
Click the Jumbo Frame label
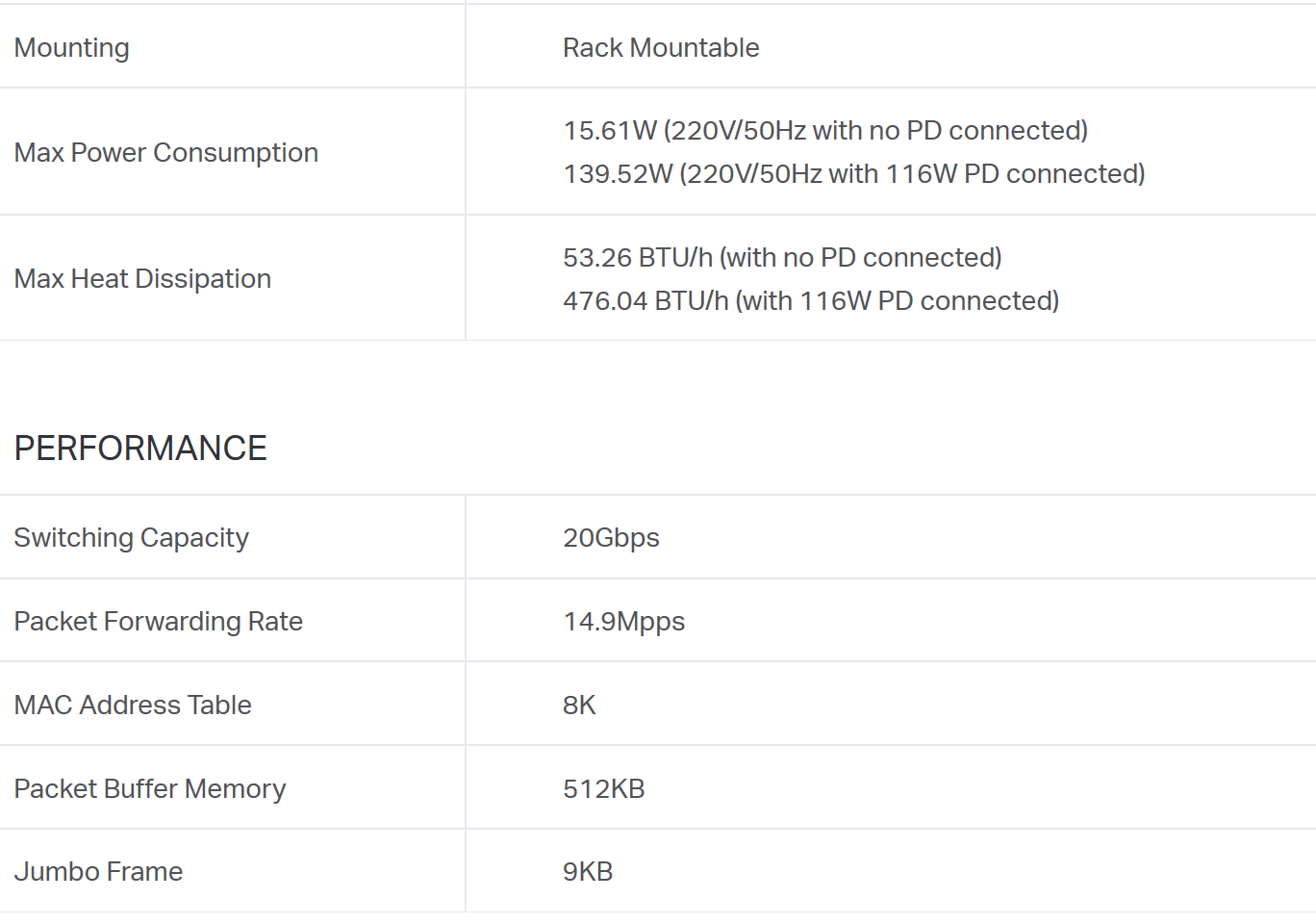pos(98,872)
